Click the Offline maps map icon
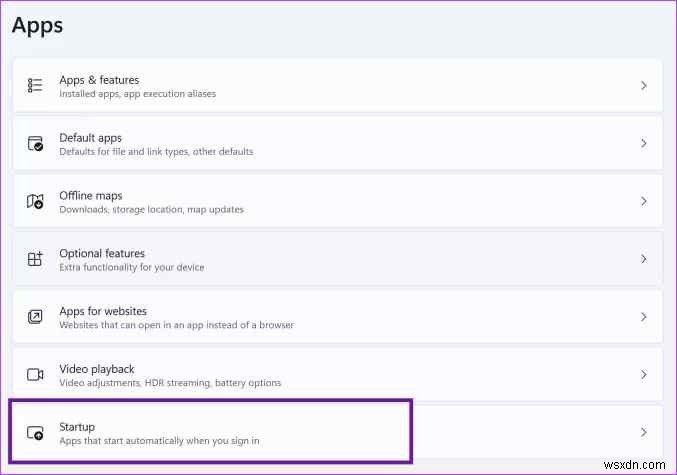The width and height of the screenshot is (677, 475). pos(35,201)
